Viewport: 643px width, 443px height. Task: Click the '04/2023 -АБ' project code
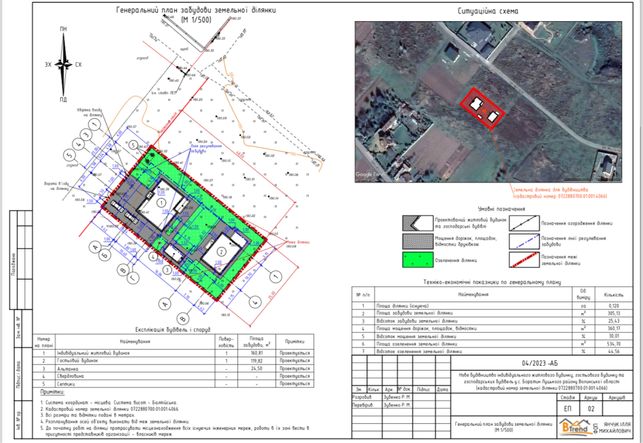(540, 363)
